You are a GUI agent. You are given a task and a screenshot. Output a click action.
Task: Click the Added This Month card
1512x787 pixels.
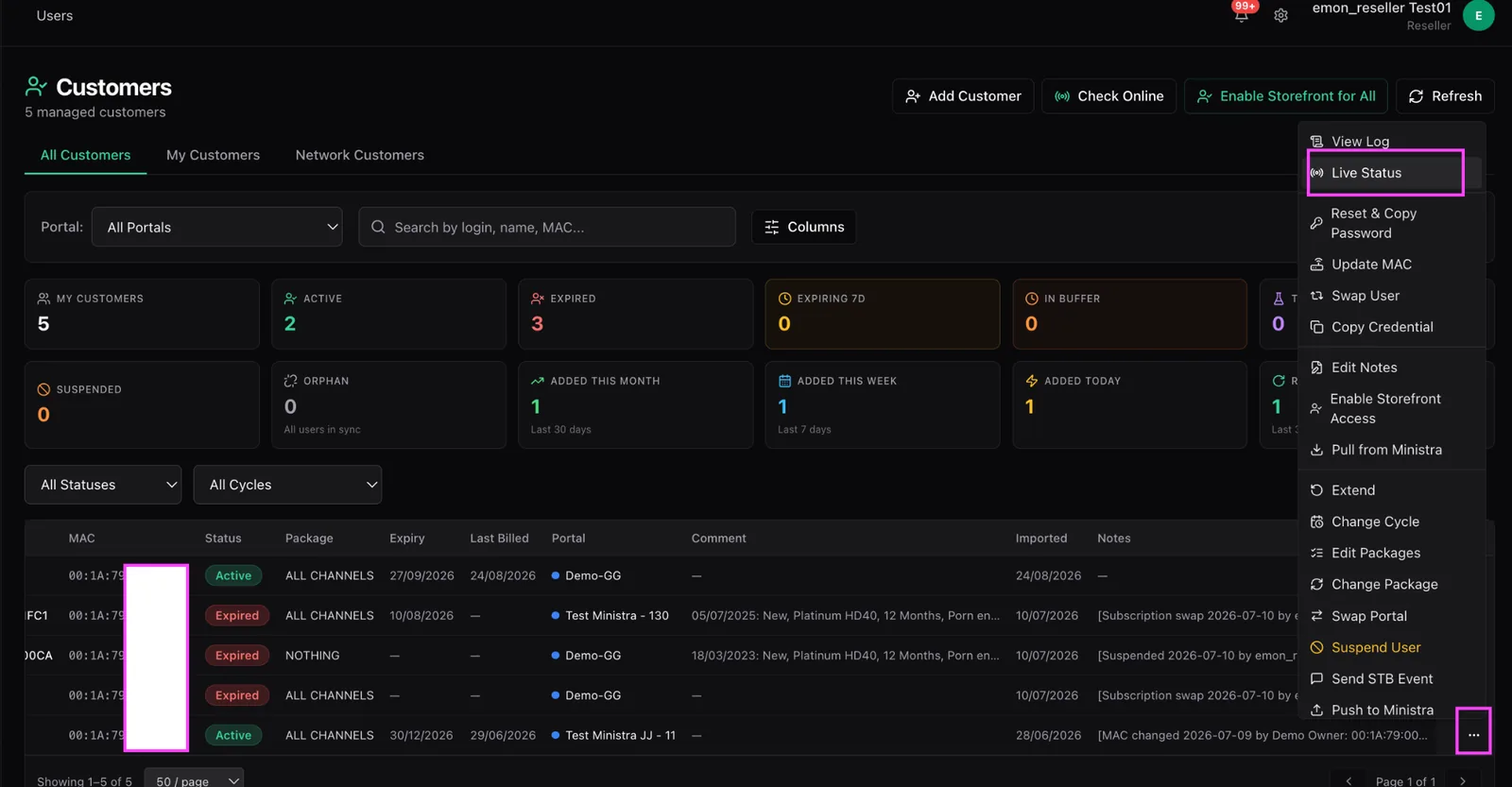[x=636, y=404]
